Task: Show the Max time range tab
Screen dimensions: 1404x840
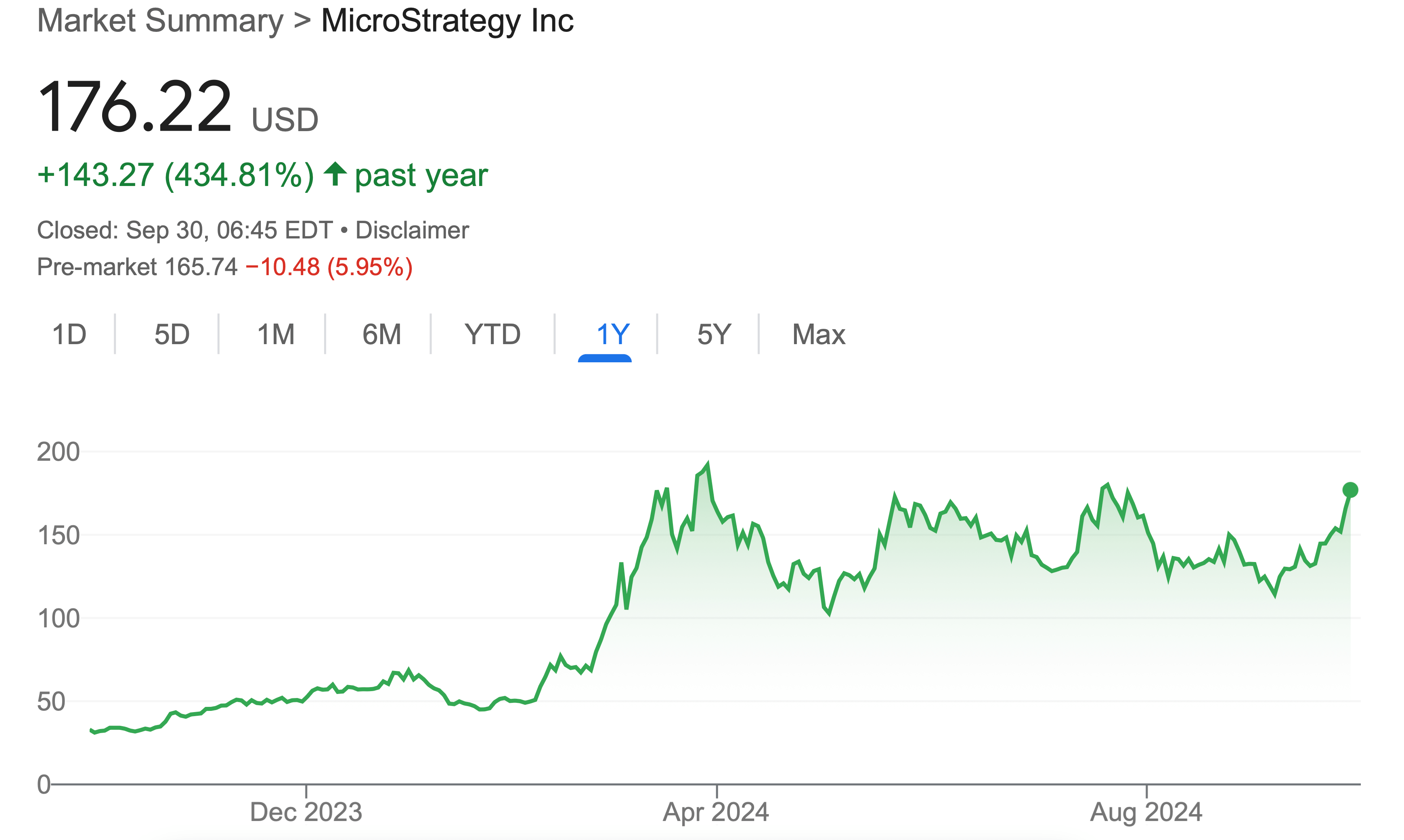Action: pyautogui.click(x=818, y=334)
